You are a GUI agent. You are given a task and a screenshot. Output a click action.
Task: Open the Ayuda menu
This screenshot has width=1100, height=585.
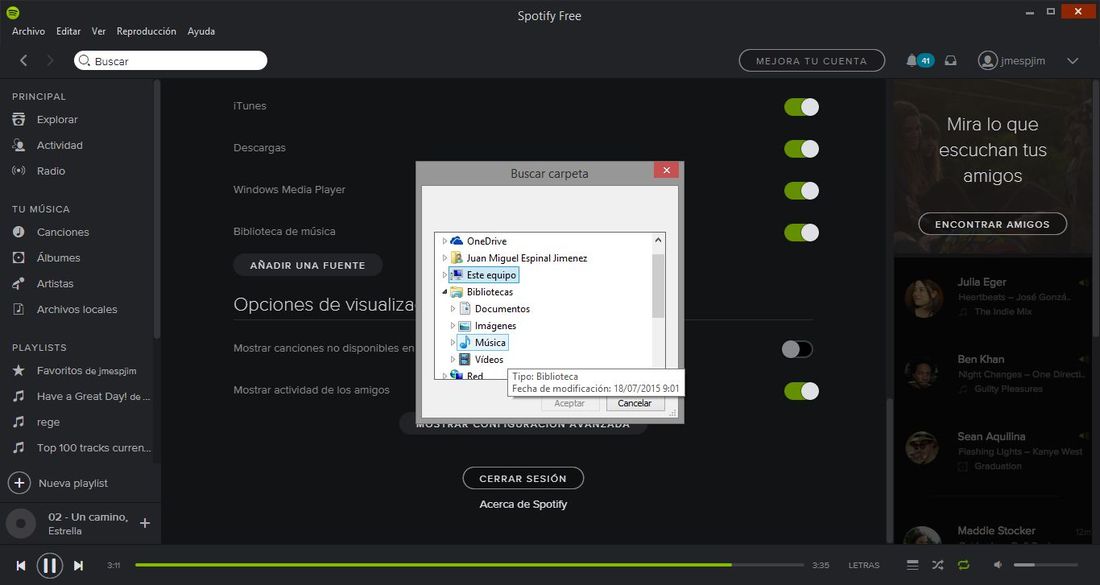pyautogui.click(x=201, y=31)
